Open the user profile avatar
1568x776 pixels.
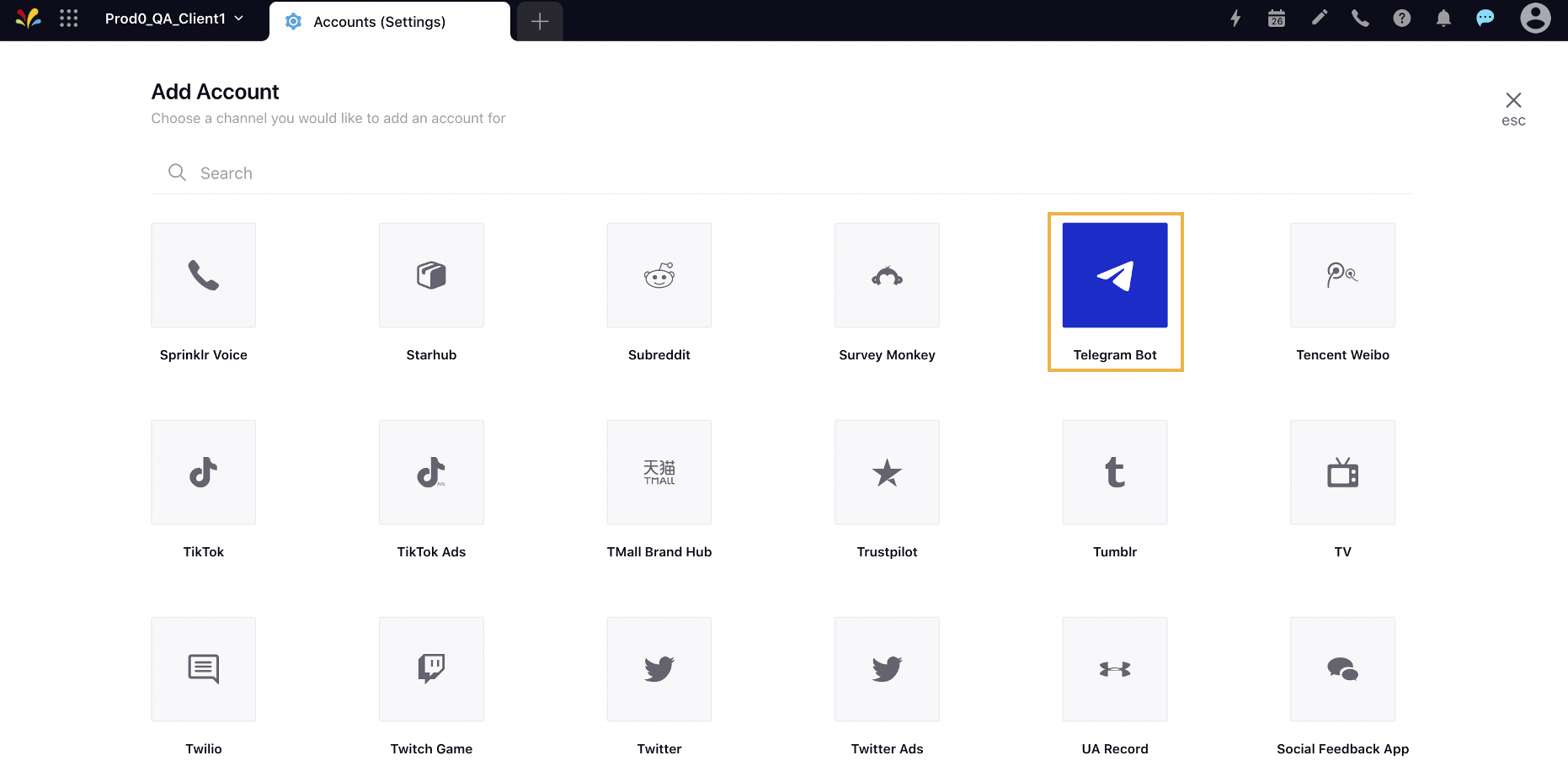[1535, 19]
